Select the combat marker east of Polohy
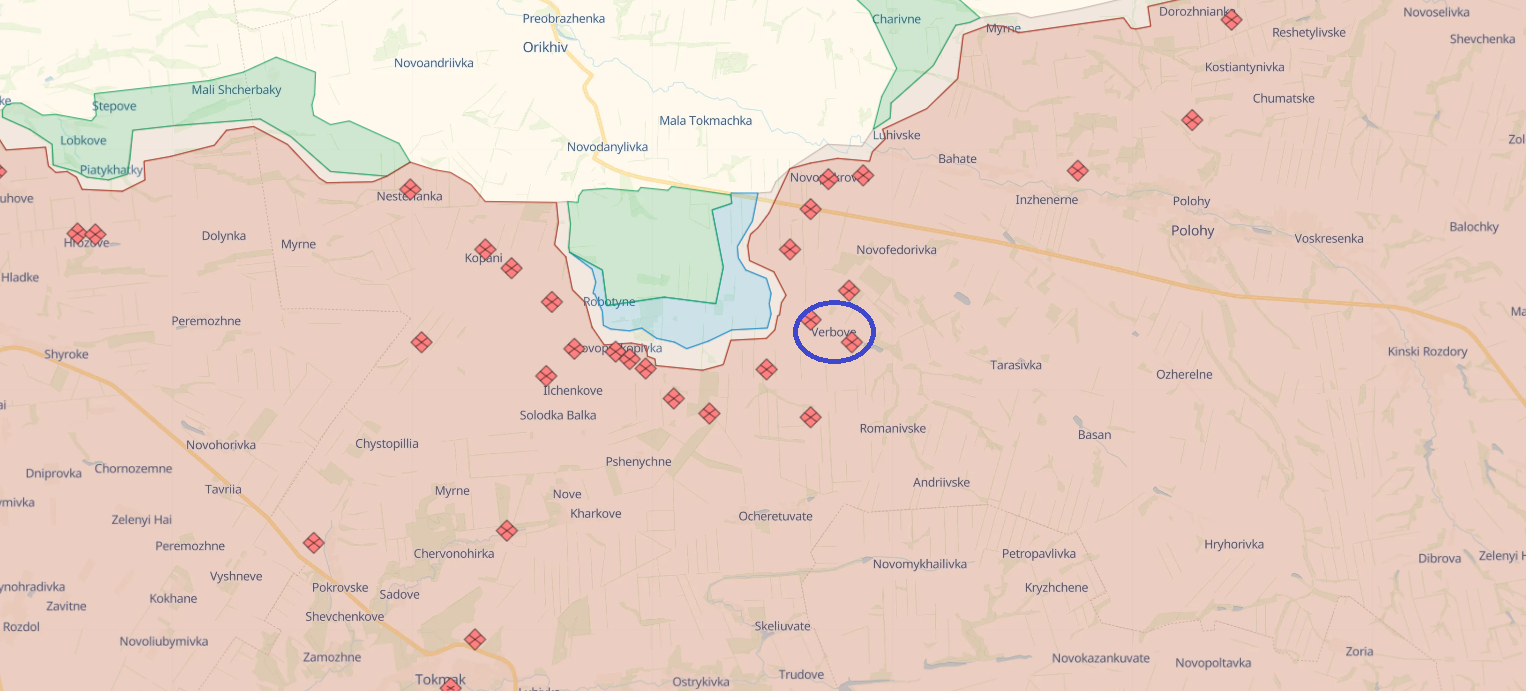The width and height of the screenshot is (1526, 691). point(1191,120)
